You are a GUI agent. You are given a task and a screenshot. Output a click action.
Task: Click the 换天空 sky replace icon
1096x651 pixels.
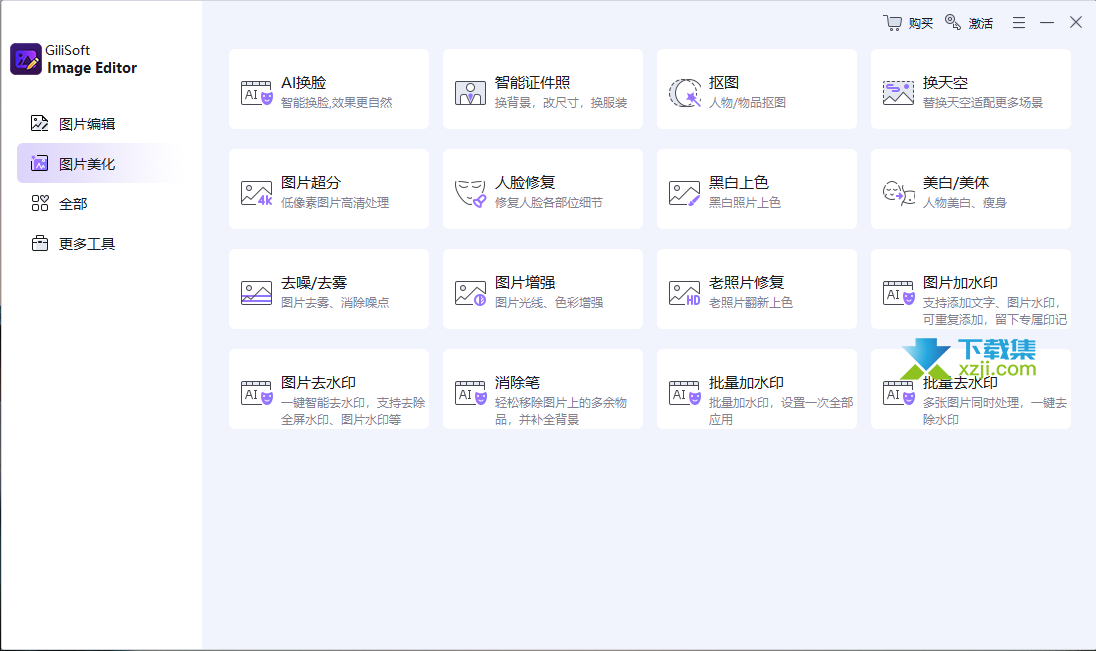[898, 93]
